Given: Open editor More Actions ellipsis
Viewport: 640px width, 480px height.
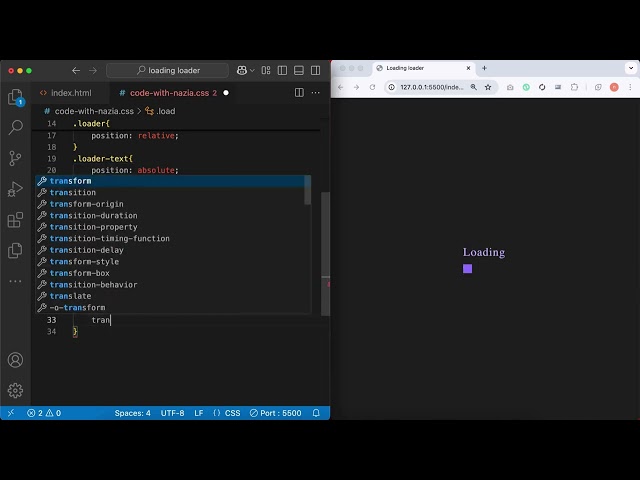Looking at the screenshot, I should (316, 93).
